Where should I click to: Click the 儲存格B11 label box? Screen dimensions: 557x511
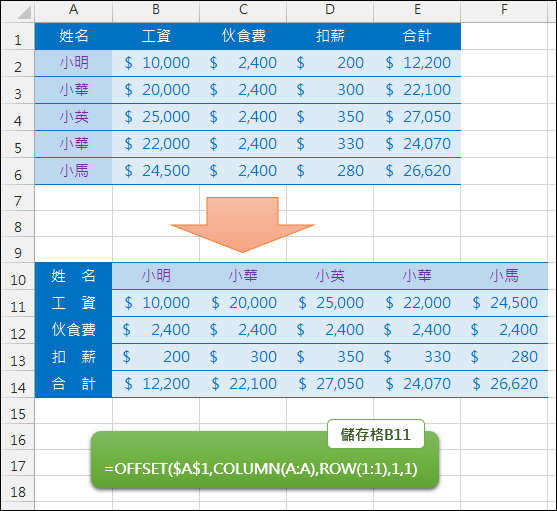tap(376, 434)
